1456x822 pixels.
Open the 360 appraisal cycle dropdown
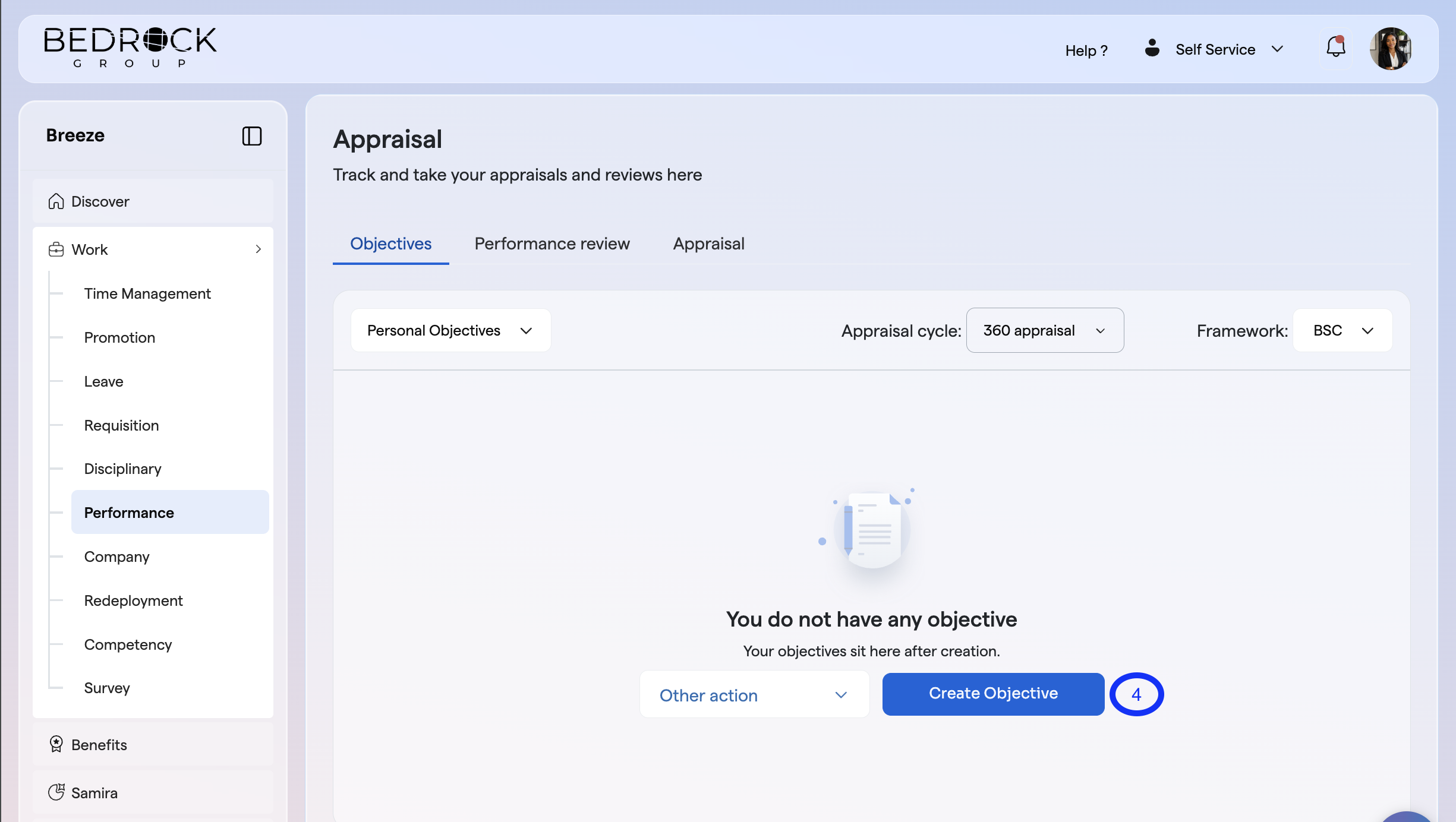1045,330
